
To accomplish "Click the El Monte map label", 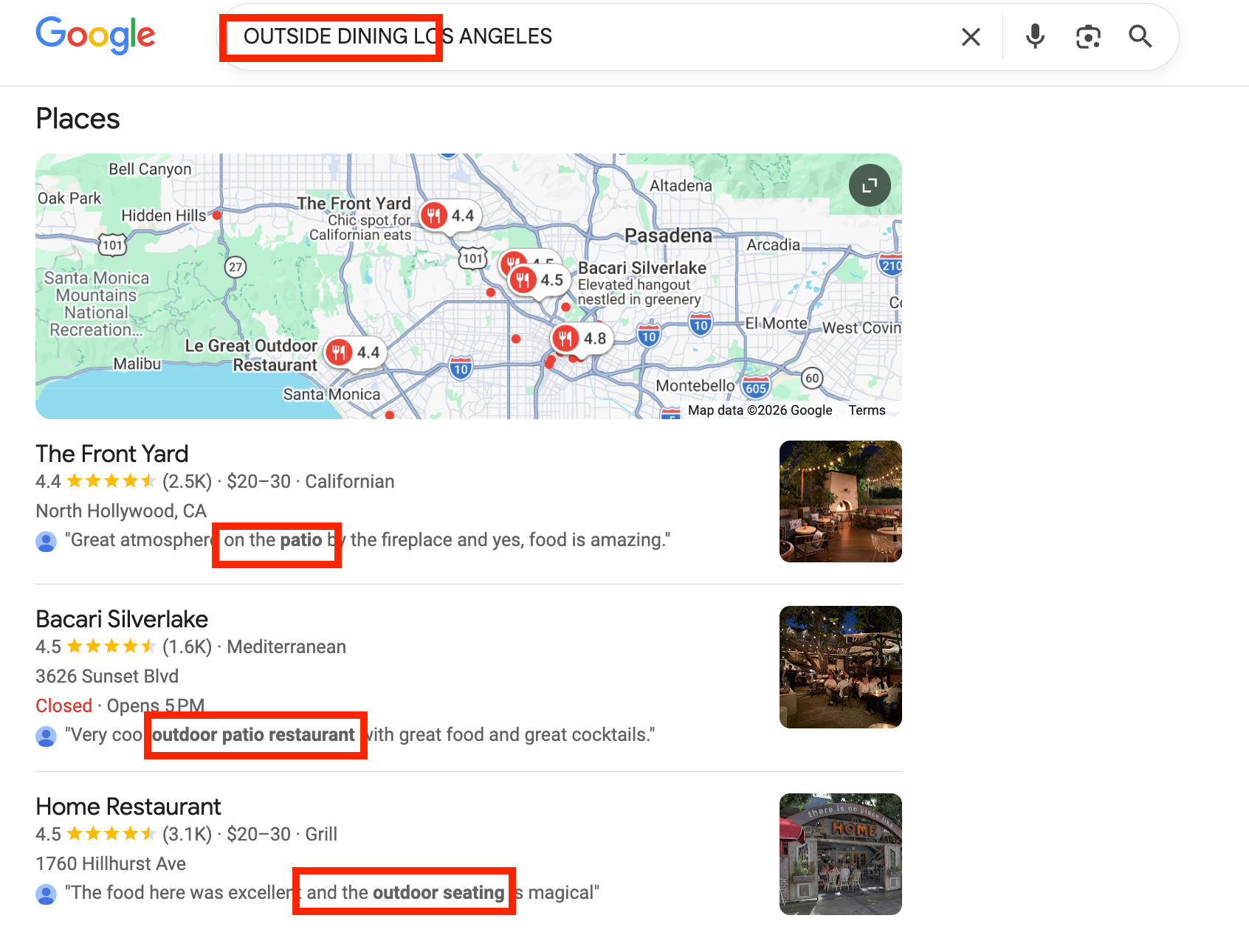I will (776, 323).
